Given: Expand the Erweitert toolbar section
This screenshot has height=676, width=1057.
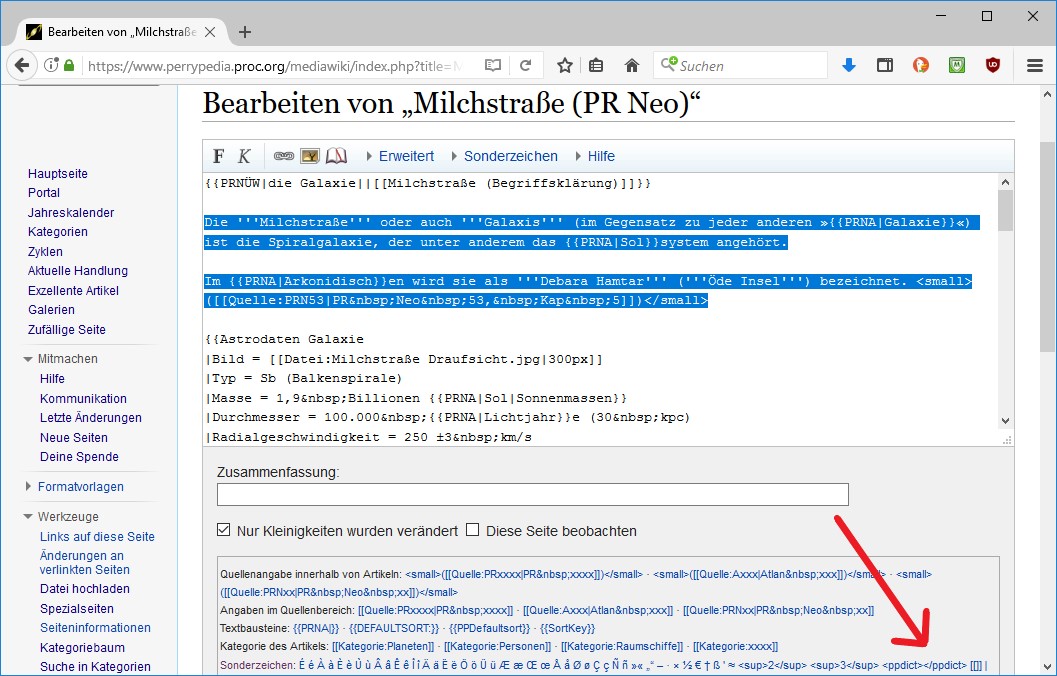Looking at the screenshot, I should click(400, 156).
